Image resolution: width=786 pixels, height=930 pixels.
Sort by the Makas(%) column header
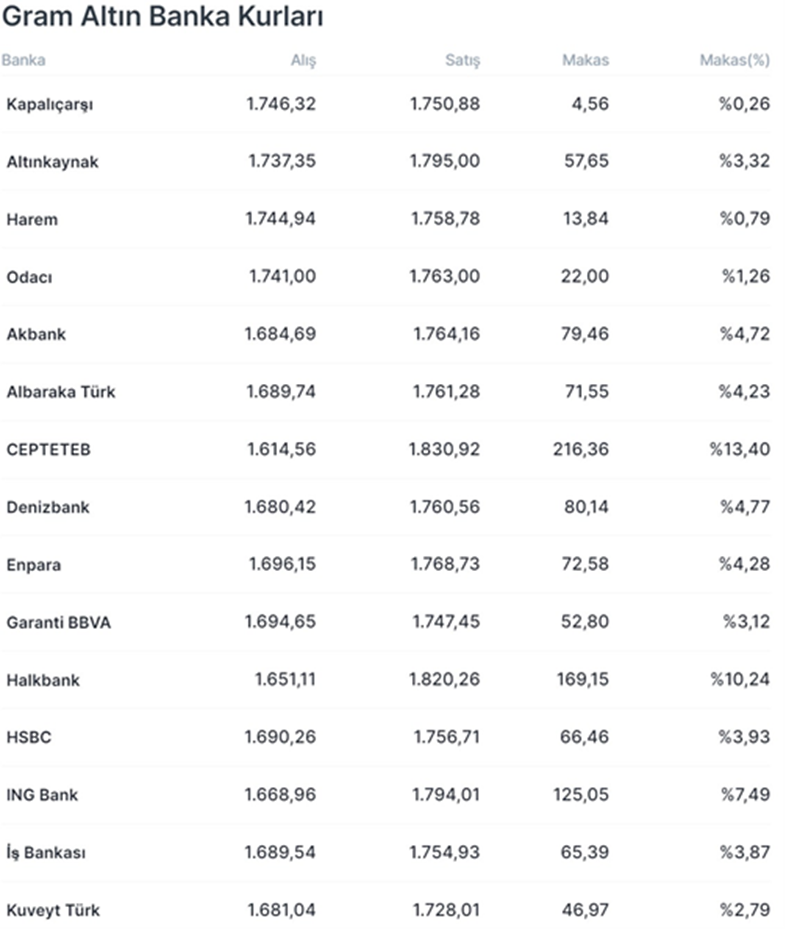click(x=734, y=60)
